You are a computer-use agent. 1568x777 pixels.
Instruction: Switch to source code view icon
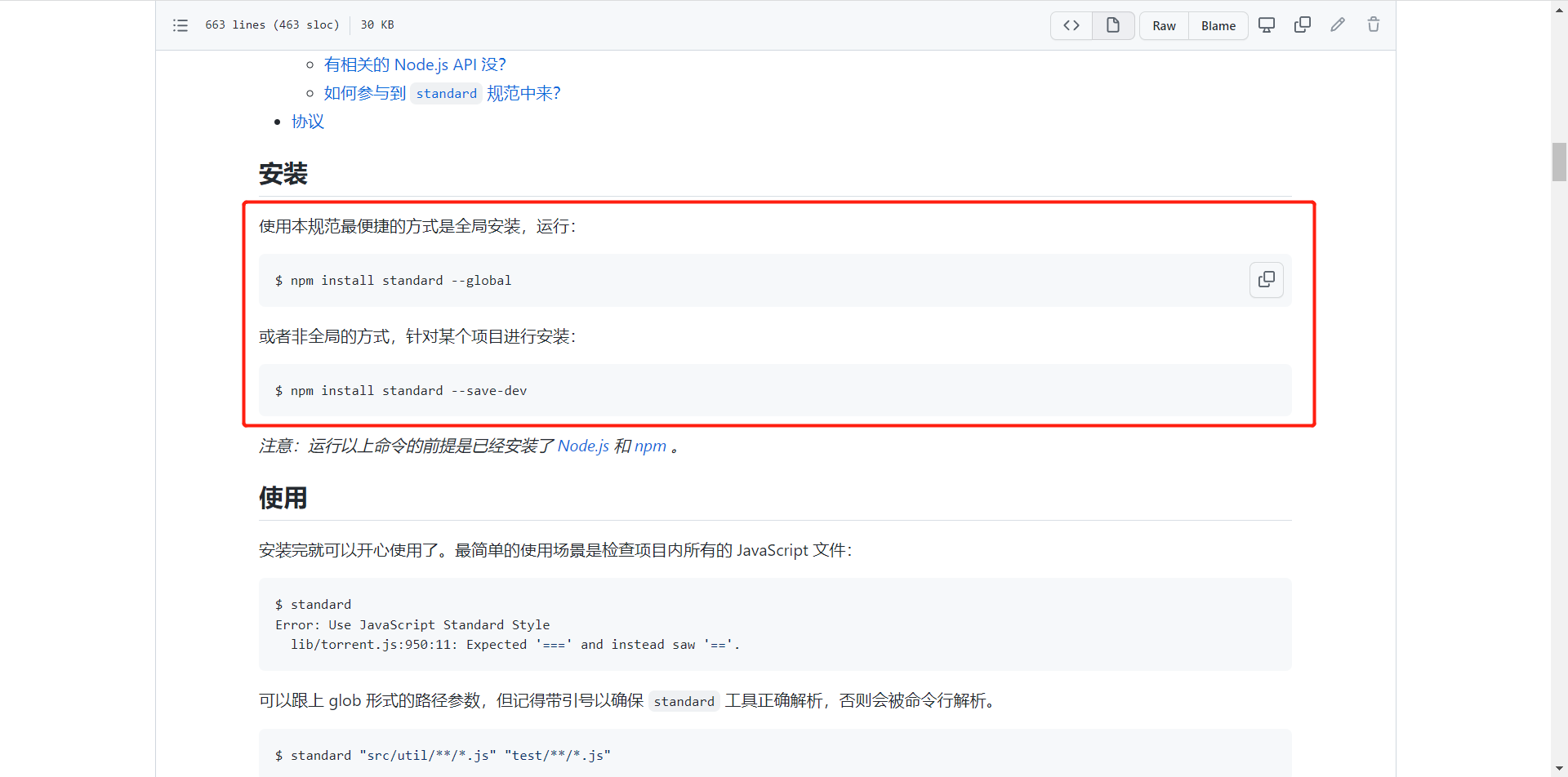tap(1071, 25)
